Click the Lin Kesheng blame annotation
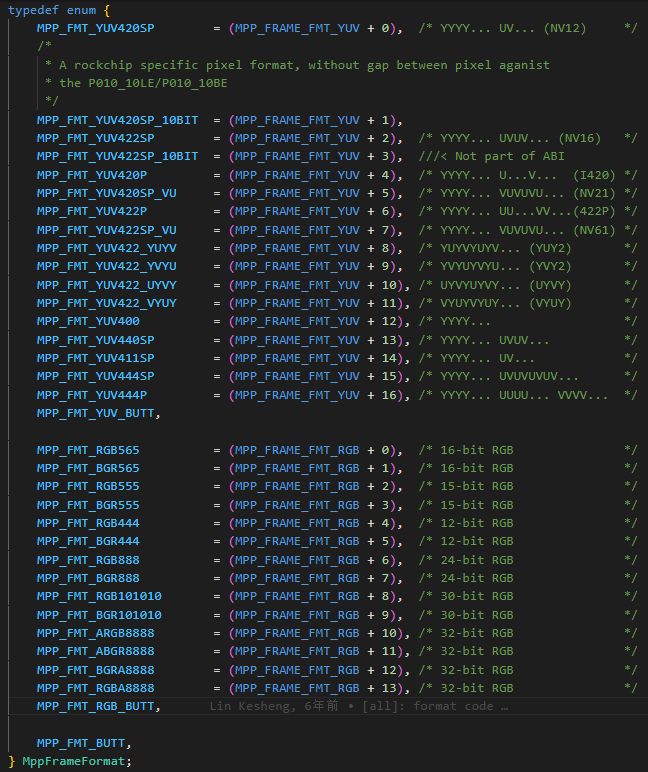This screenshot has width=648, height=772. point(359,706)
